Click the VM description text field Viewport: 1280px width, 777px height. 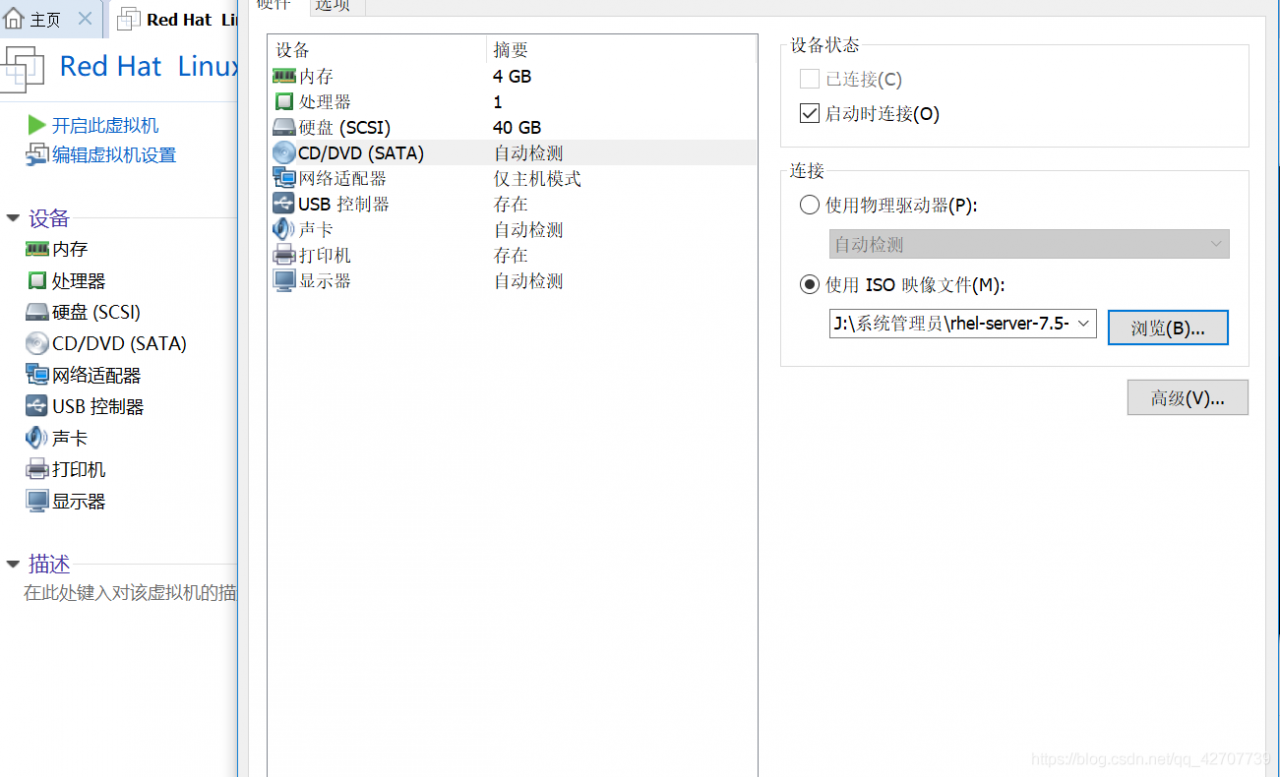[x=130, y=593]
